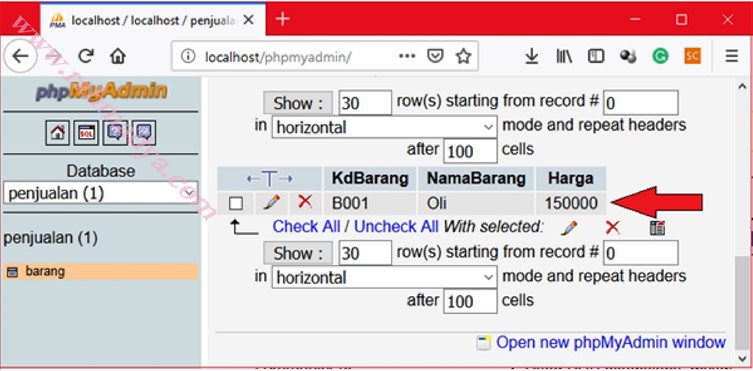The width and height of the screenshot is (753, 371).
Task: Click the Check All link
Action: 306,227
